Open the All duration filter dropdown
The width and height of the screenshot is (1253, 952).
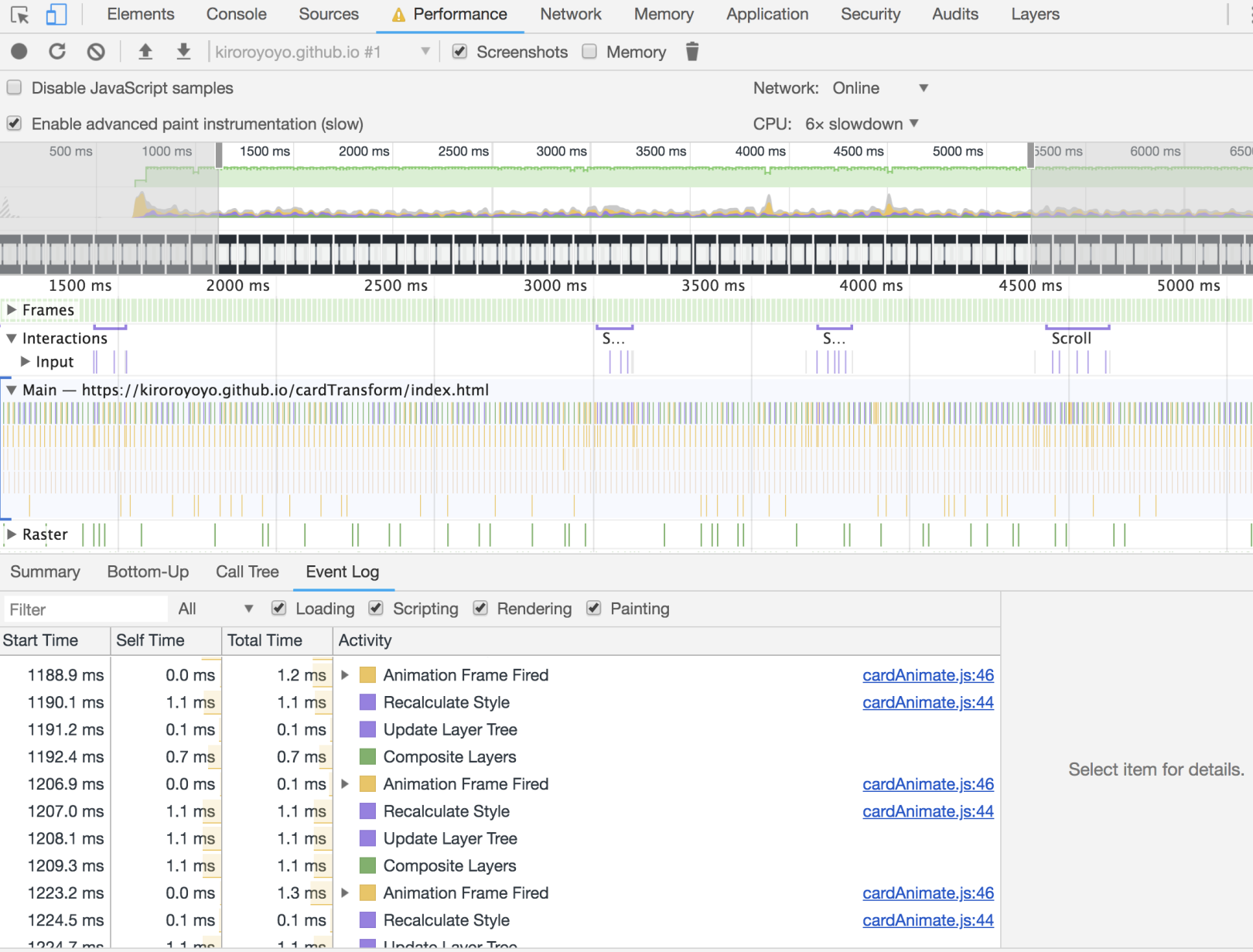(x=216, y=609)
